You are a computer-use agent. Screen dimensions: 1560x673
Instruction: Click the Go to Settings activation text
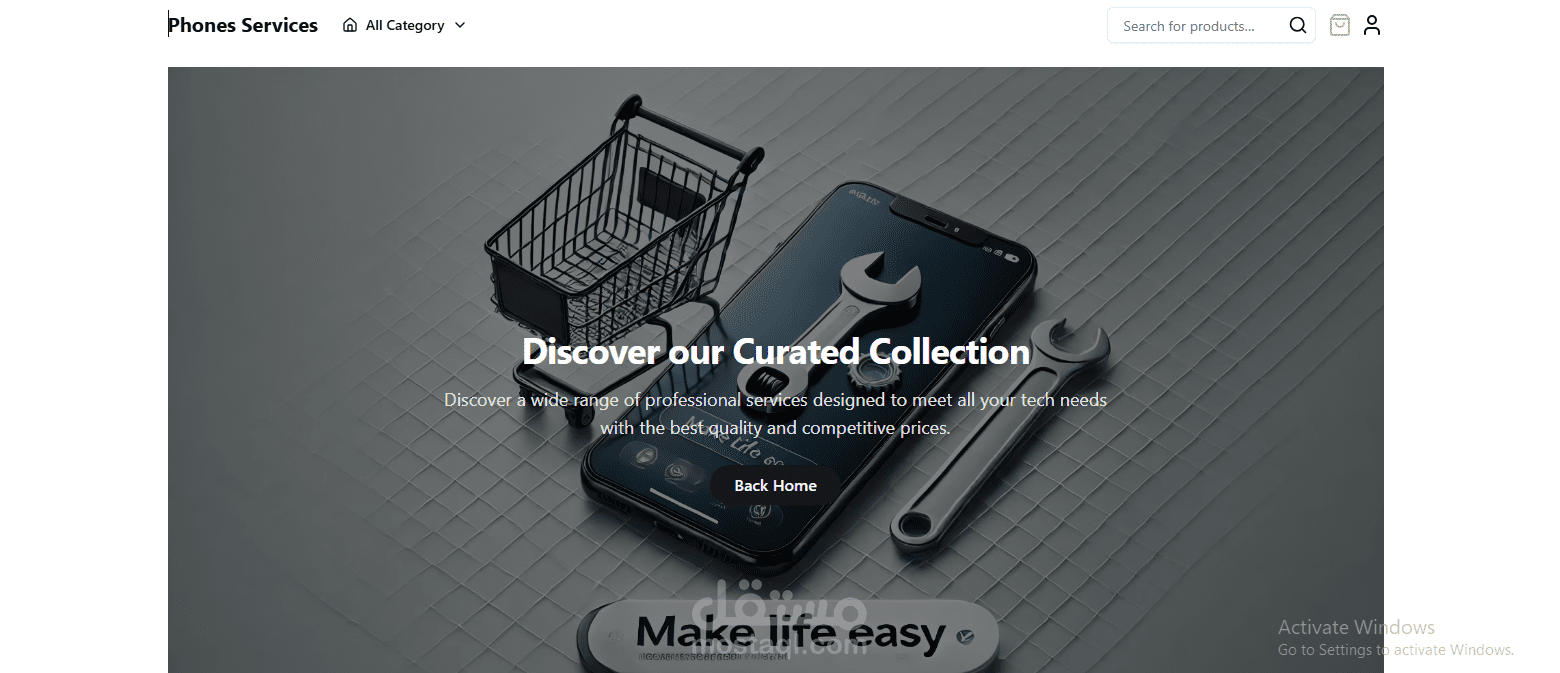tap(1396, 650)
